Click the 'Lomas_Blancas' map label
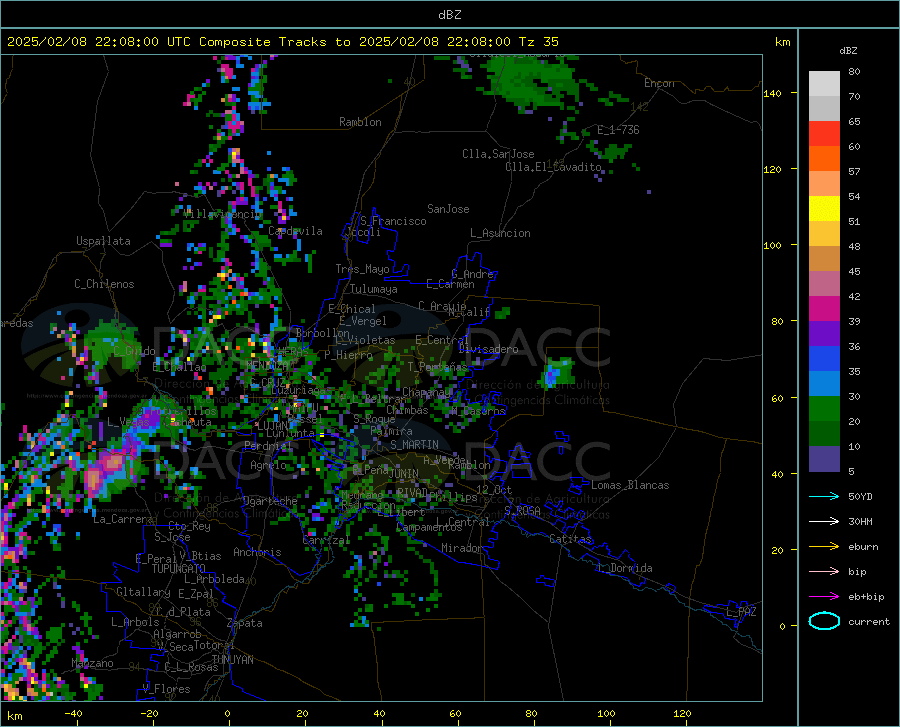 pyautogui.click(x=630, y=485)
